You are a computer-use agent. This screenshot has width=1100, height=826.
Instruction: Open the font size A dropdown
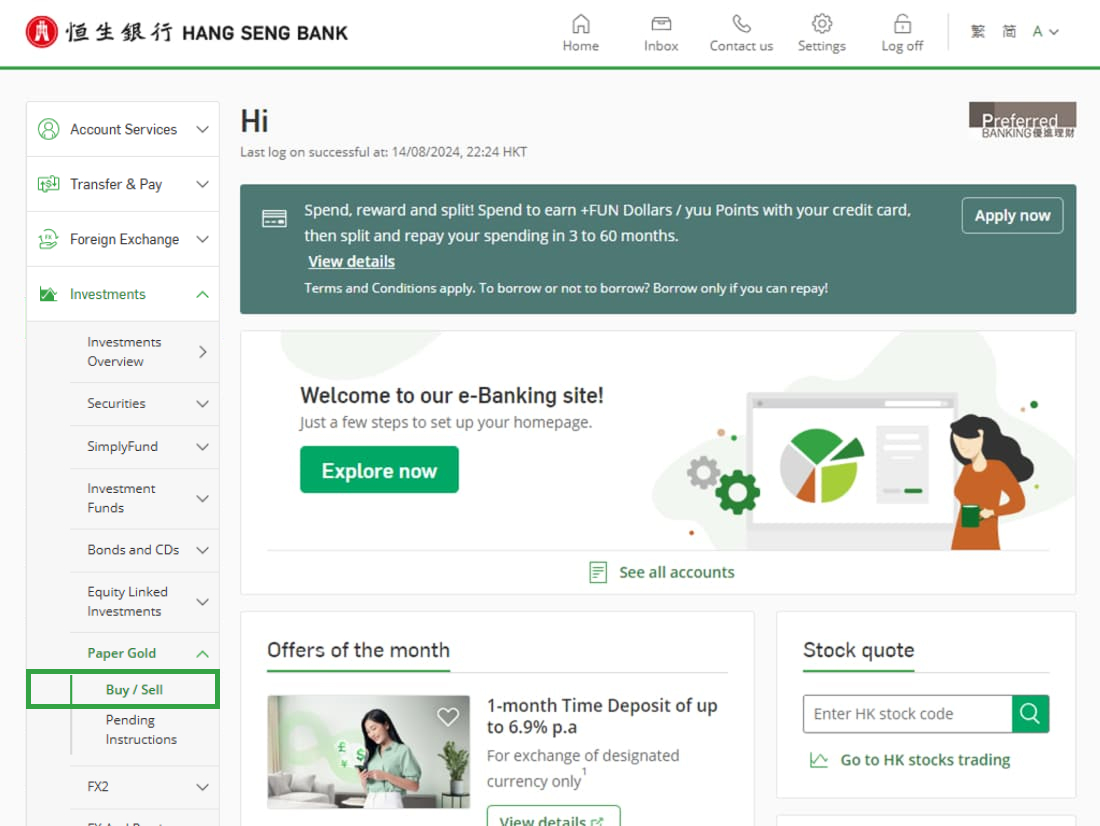1045,32
